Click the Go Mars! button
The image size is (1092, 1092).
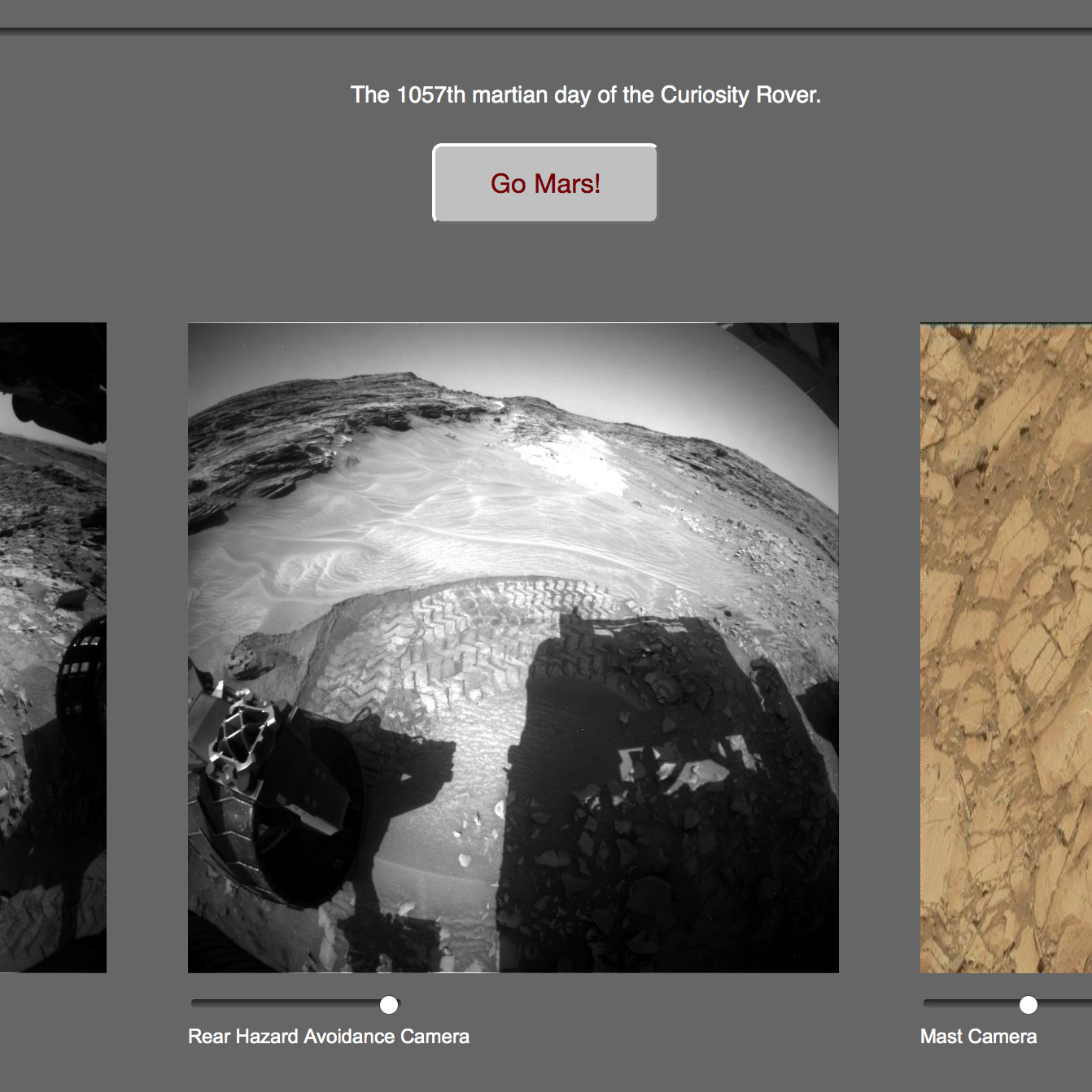pyautogui.click(x=544, y=183)
